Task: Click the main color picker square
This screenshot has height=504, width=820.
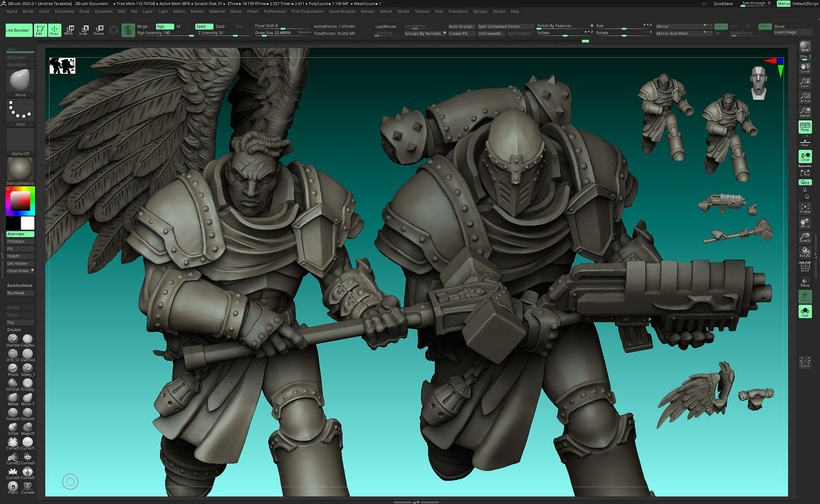Action: (20, 201)
